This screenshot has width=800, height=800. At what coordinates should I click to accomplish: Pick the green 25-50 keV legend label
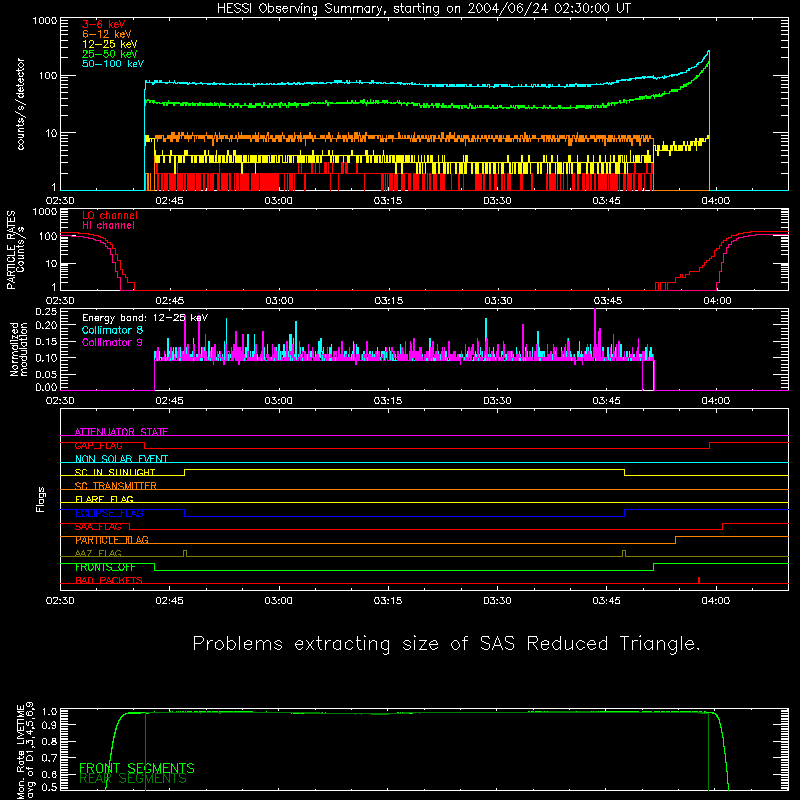[x=109, y=54]
